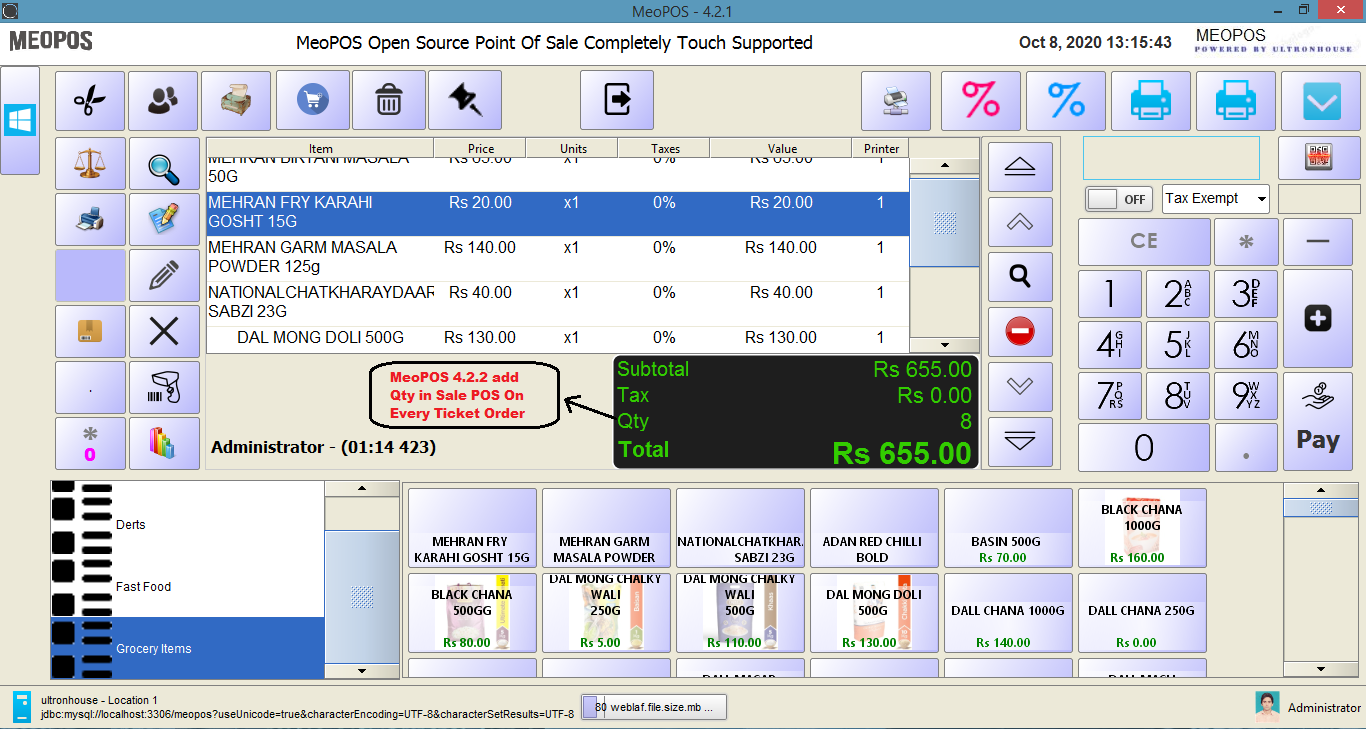Viewport: 1366px width, 729px height.
Task: Add BLACK CHANA 1000G product with image
Action: click(1141, 528)
